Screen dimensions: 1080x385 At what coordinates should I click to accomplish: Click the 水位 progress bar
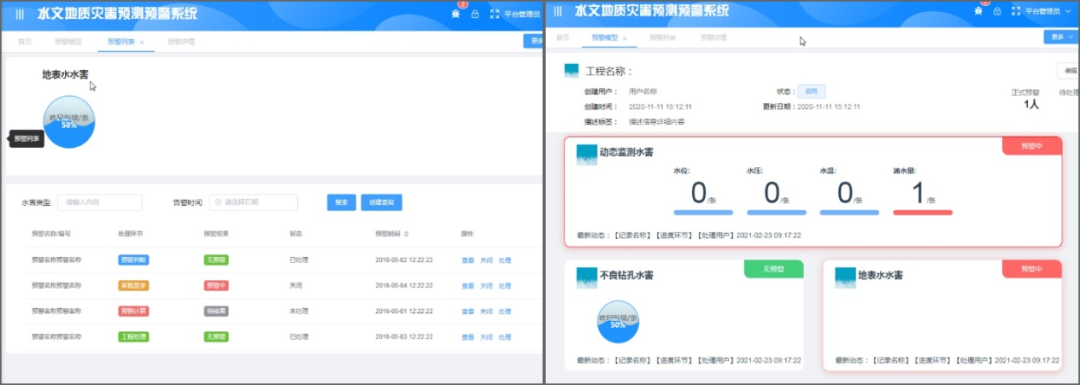pyautogui.click(x=703, y=213)
